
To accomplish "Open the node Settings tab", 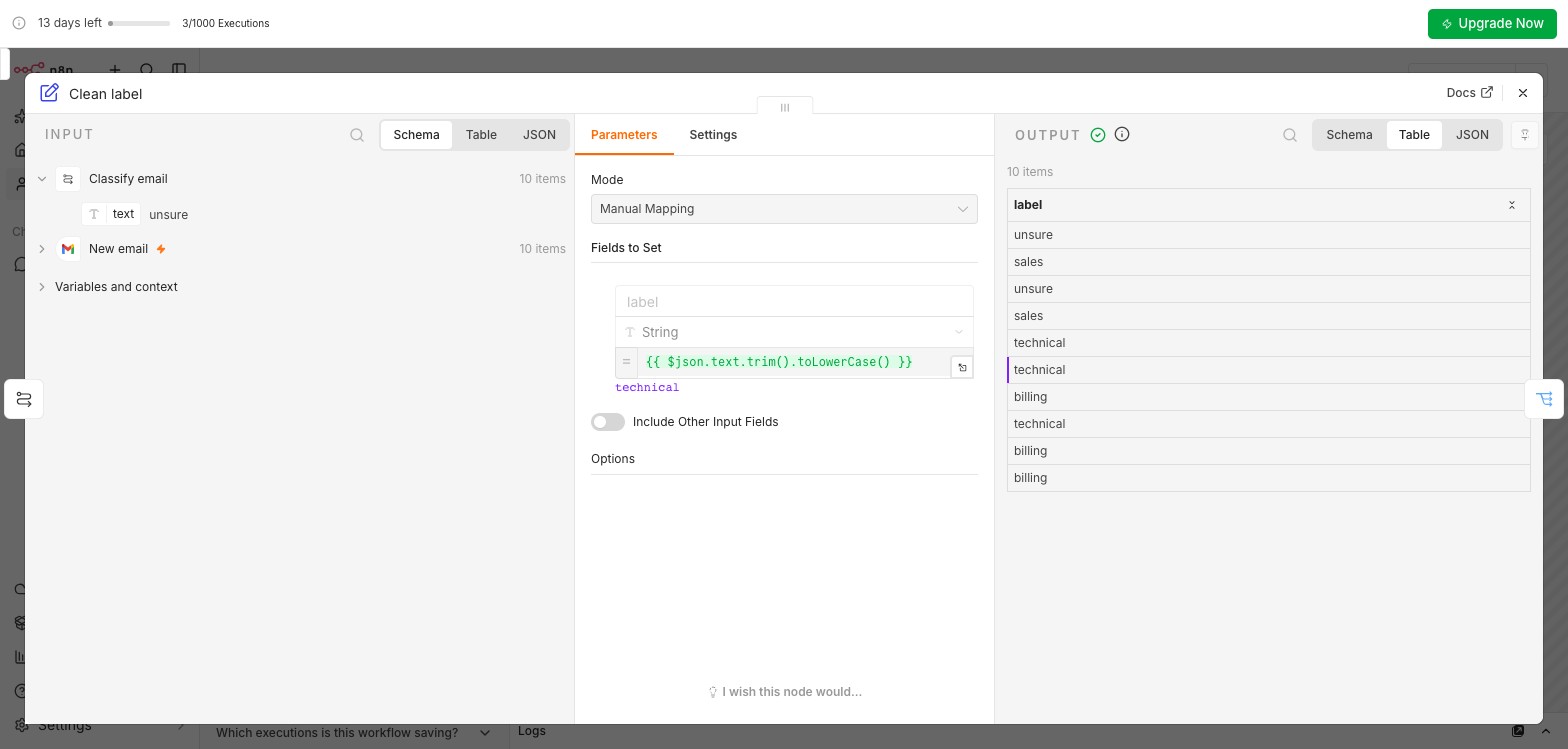I will coord(713,135).
